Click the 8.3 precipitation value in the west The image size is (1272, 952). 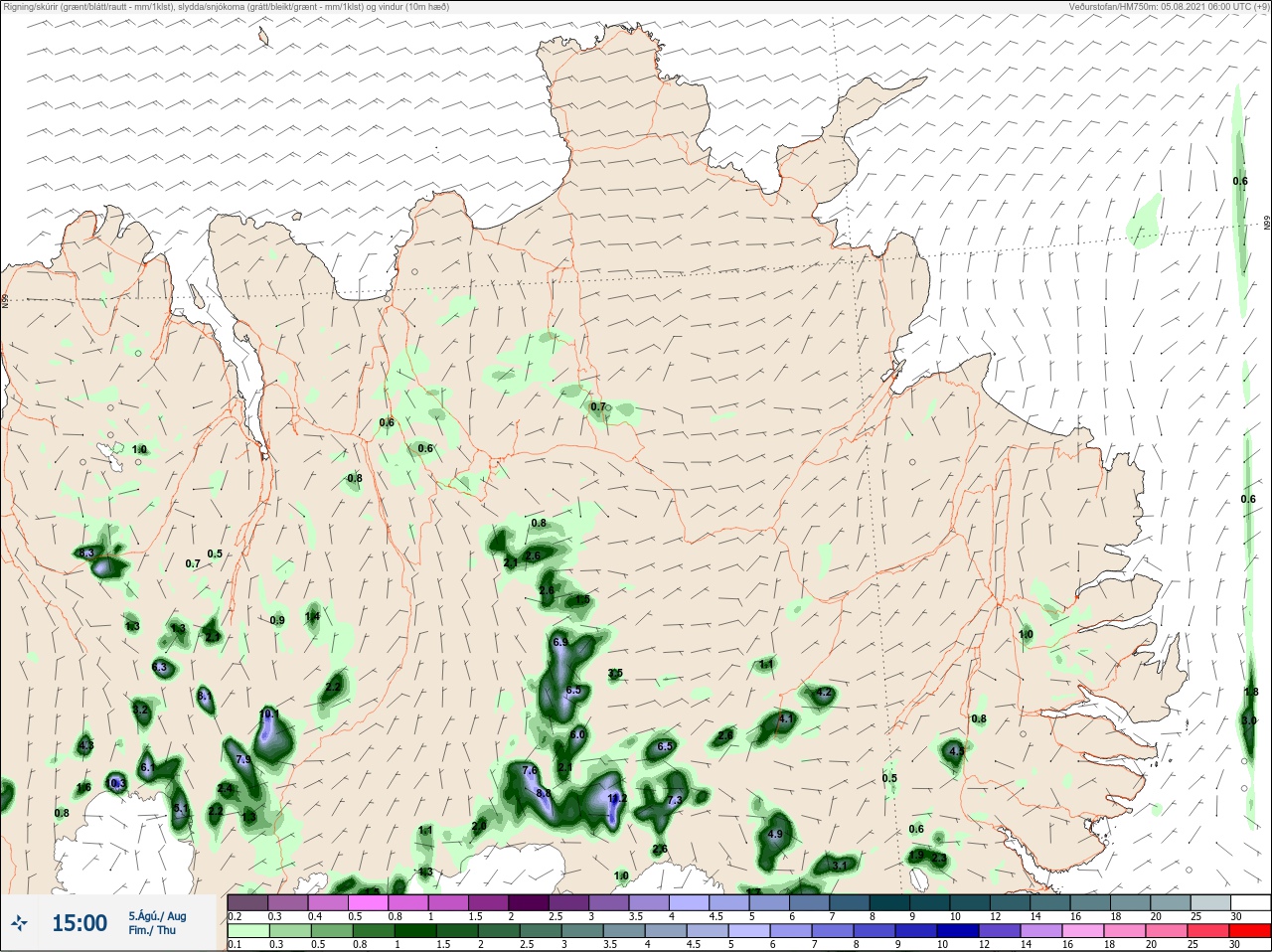click(86, 554)
